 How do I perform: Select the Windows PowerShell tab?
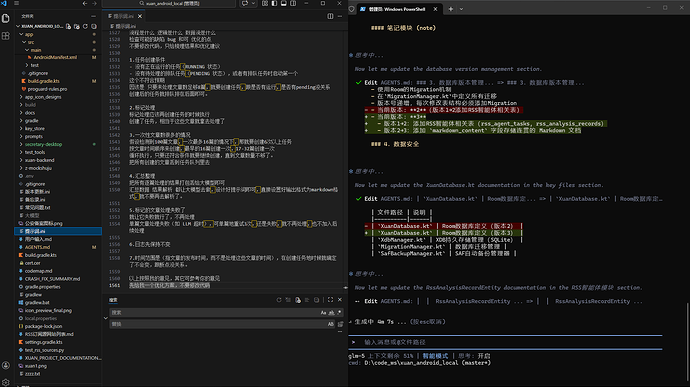click(x=397, y=9)
